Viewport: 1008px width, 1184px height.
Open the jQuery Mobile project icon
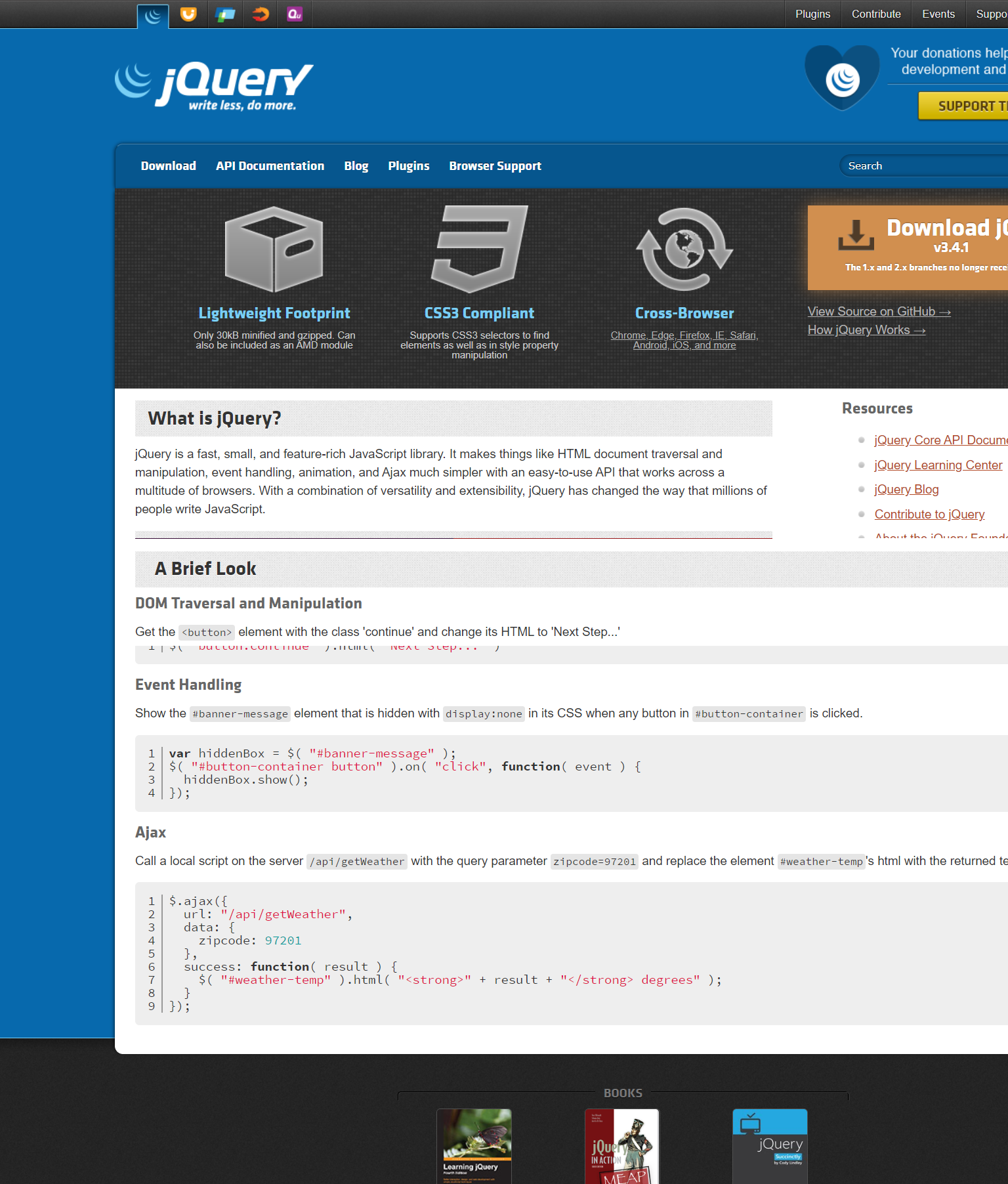(x=225, y=14)
